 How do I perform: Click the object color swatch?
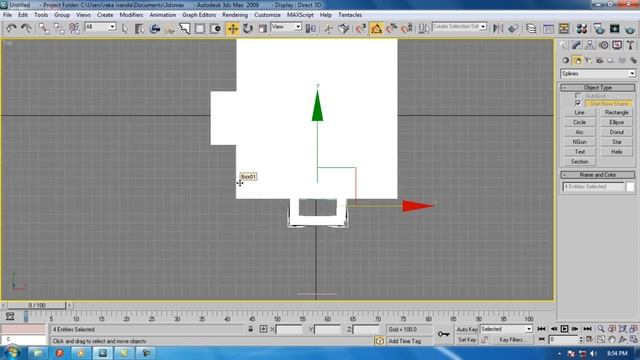(630, 187)
